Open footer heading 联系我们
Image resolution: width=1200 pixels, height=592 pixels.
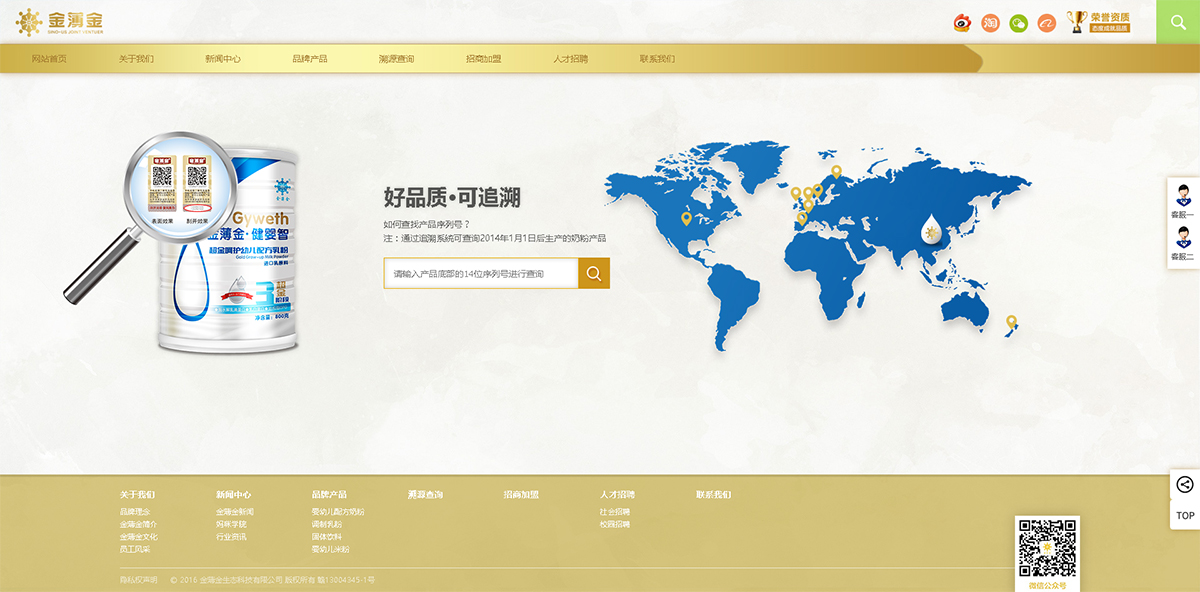coord(713,495)
